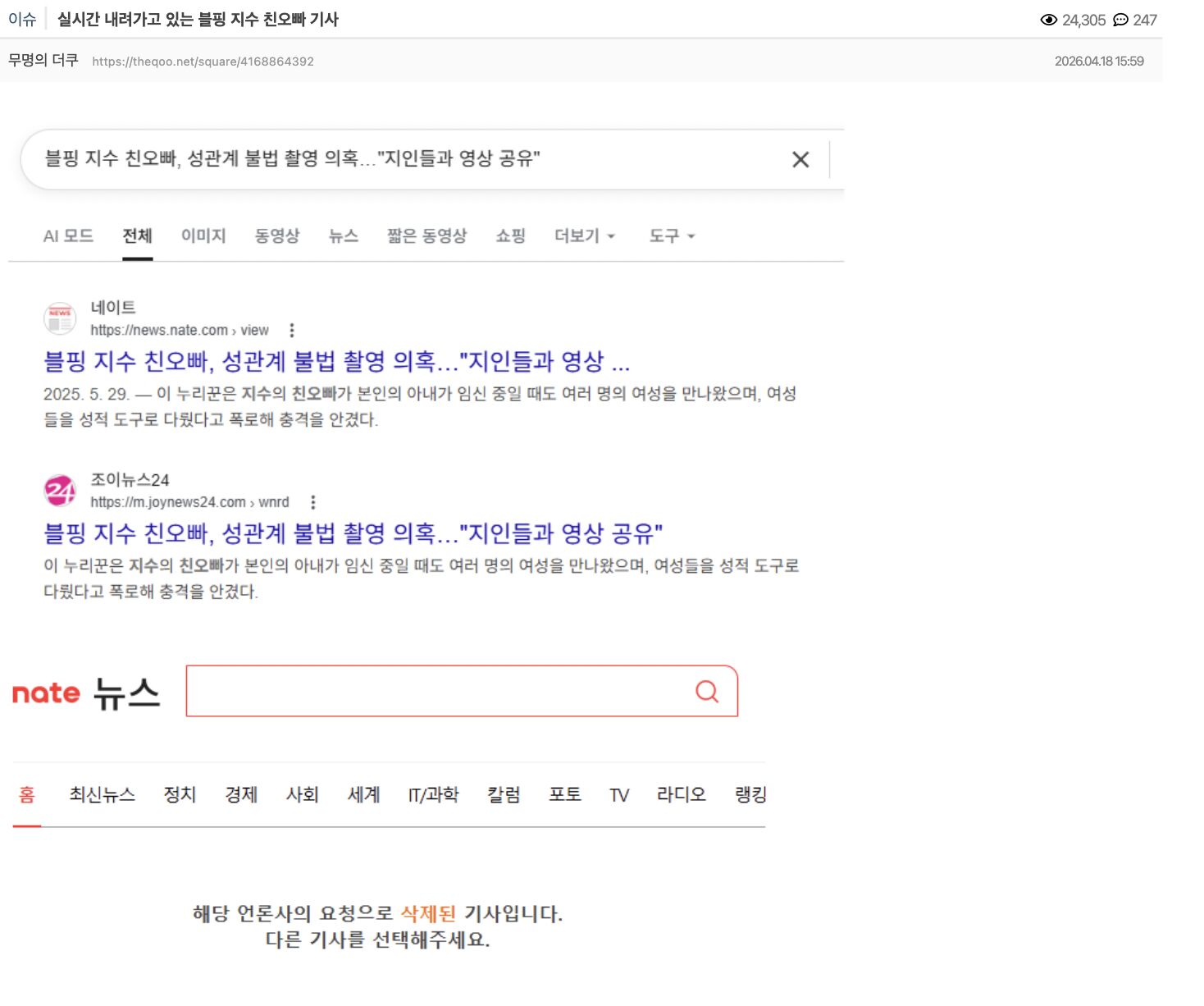The width and height of the screenshot is (1204, 1006).
Task: Click the news.nate.com result URL
Action: [180, 330]
